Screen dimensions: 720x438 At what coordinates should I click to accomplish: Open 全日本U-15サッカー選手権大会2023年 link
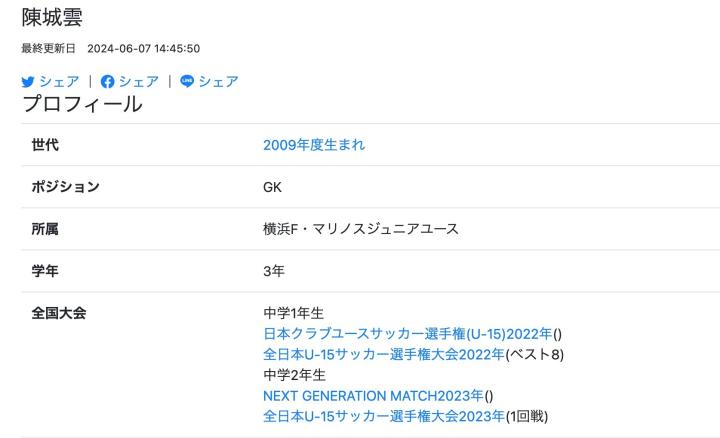click(384, 417)
